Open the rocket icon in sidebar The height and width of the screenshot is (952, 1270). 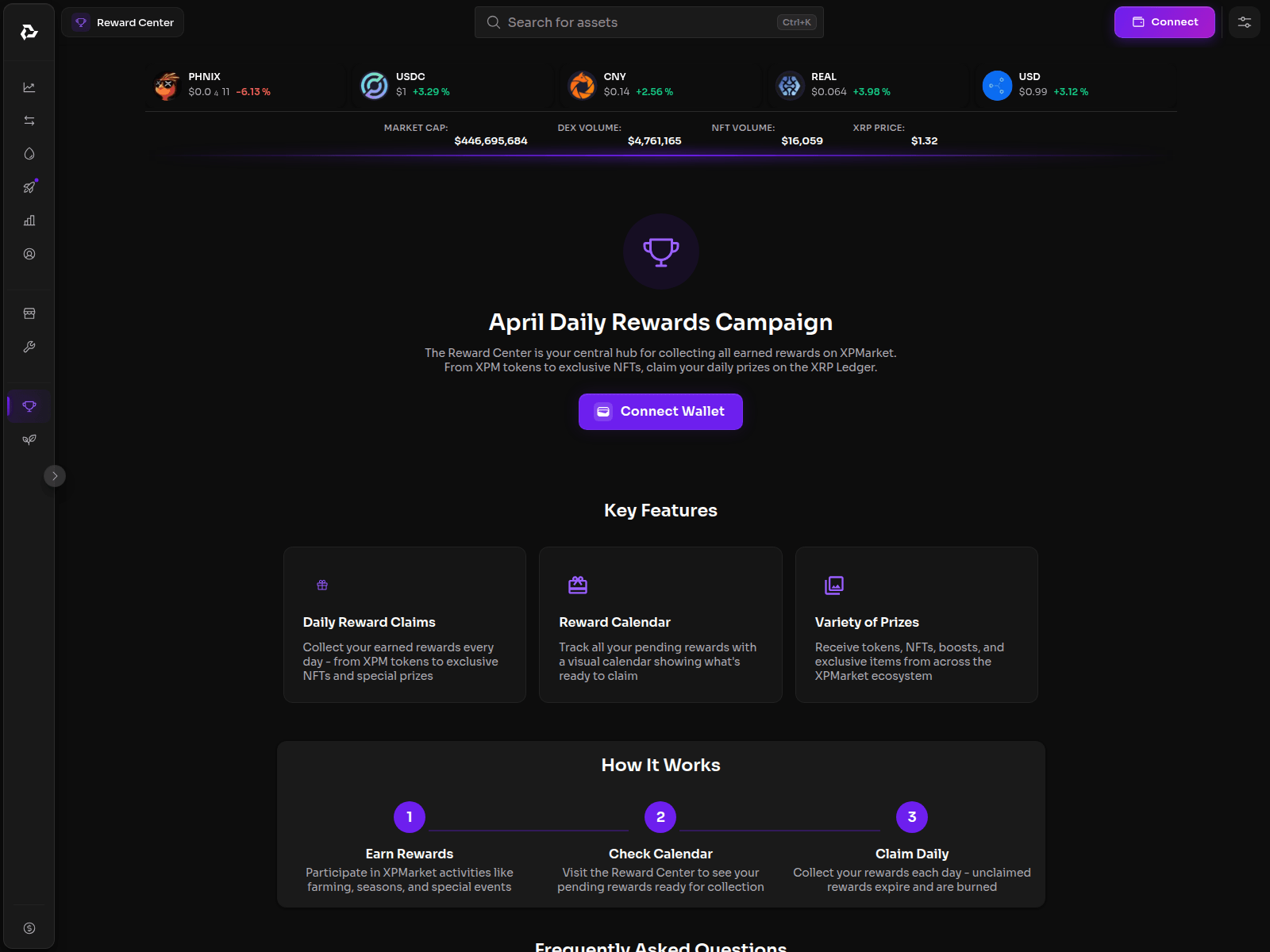click(29, 187)
